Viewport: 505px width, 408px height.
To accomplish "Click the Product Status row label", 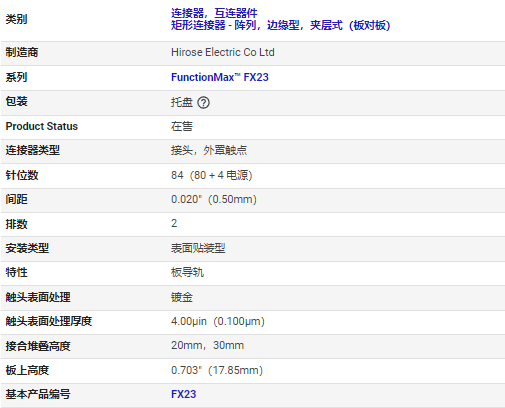I will [42, 126].
